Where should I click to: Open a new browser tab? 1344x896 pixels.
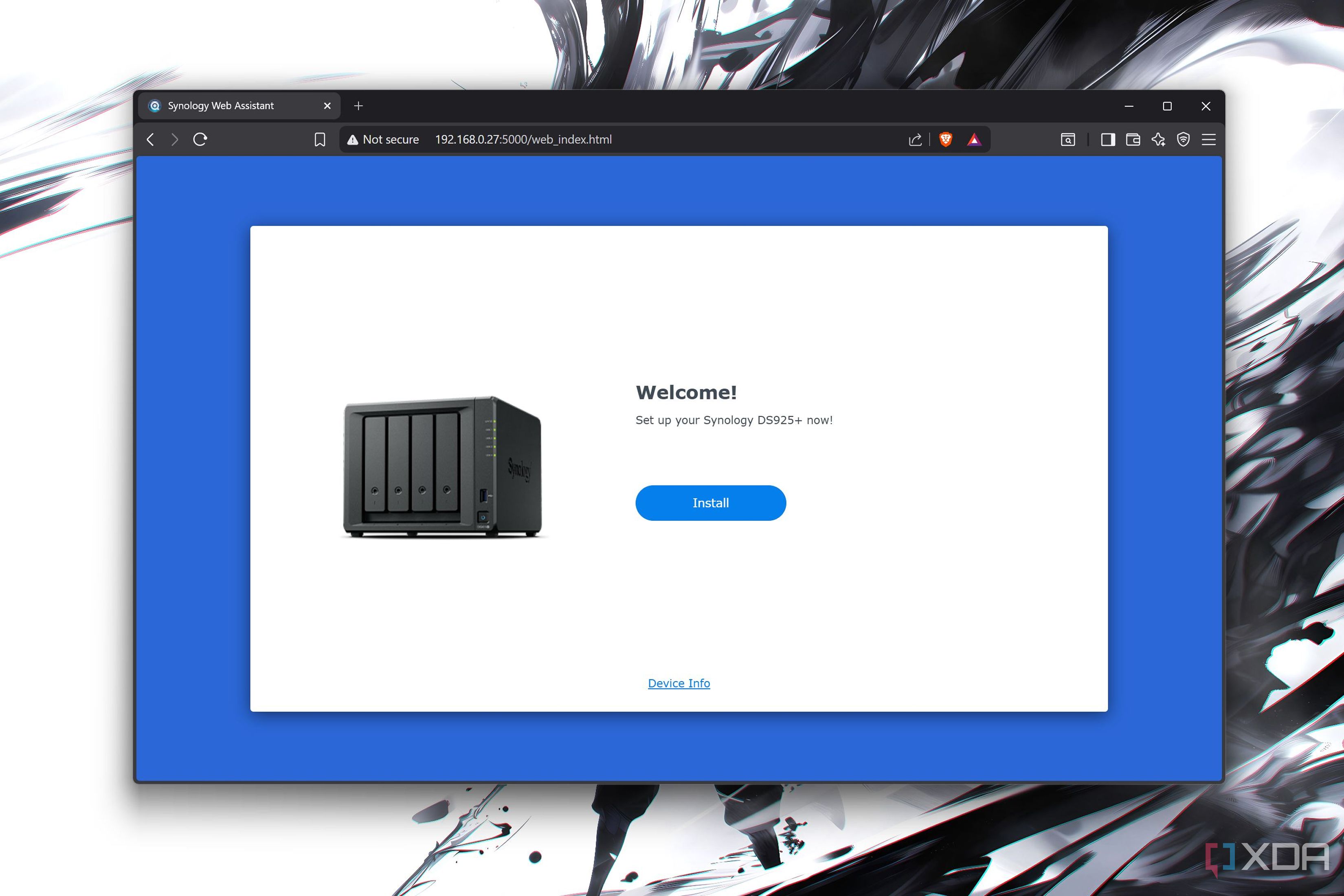[358, 106]
